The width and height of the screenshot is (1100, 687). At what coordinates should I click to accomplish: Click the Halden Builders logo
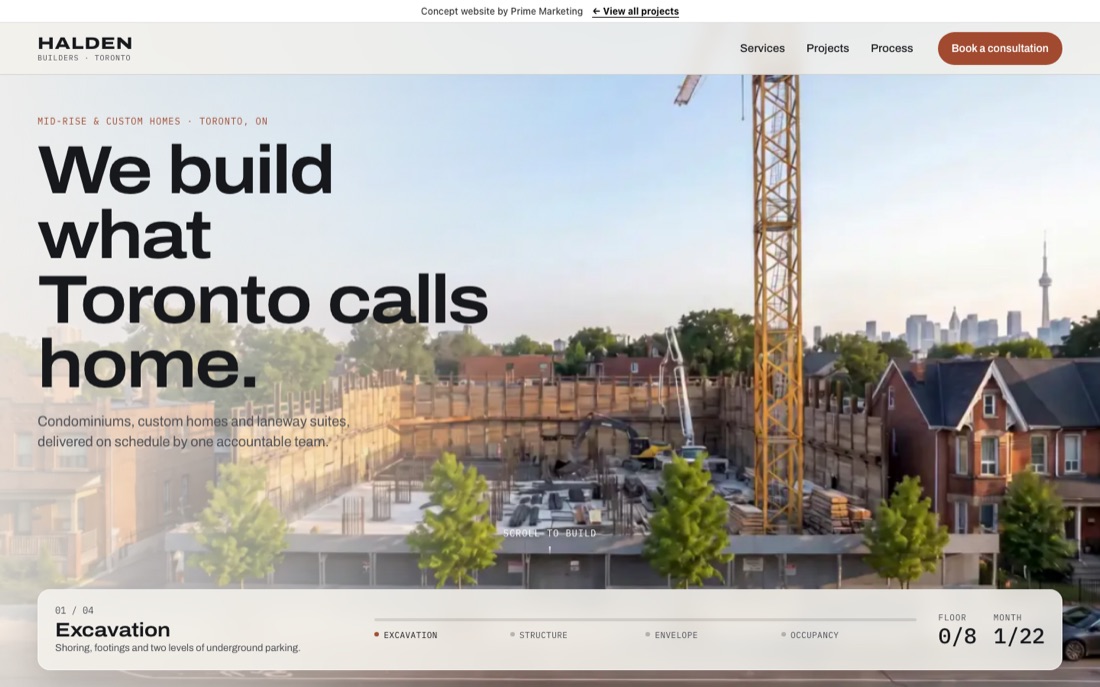point(85,48)
